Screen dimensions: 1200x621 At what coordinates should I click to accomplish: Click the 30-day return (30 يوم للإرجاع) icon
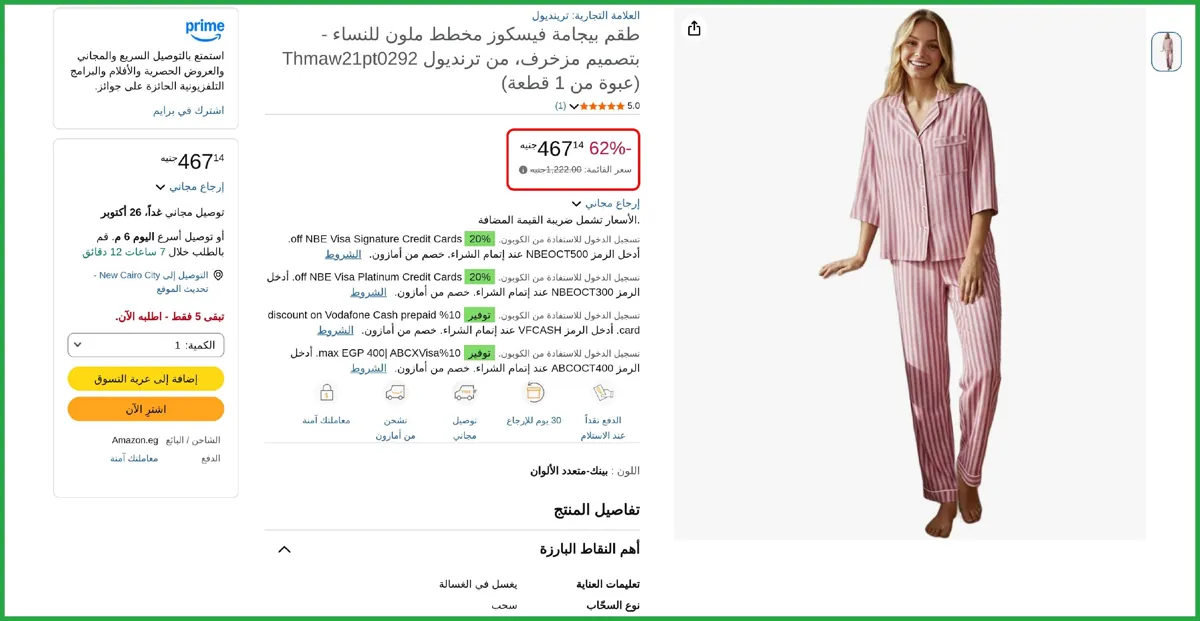[x=535, y=392]
